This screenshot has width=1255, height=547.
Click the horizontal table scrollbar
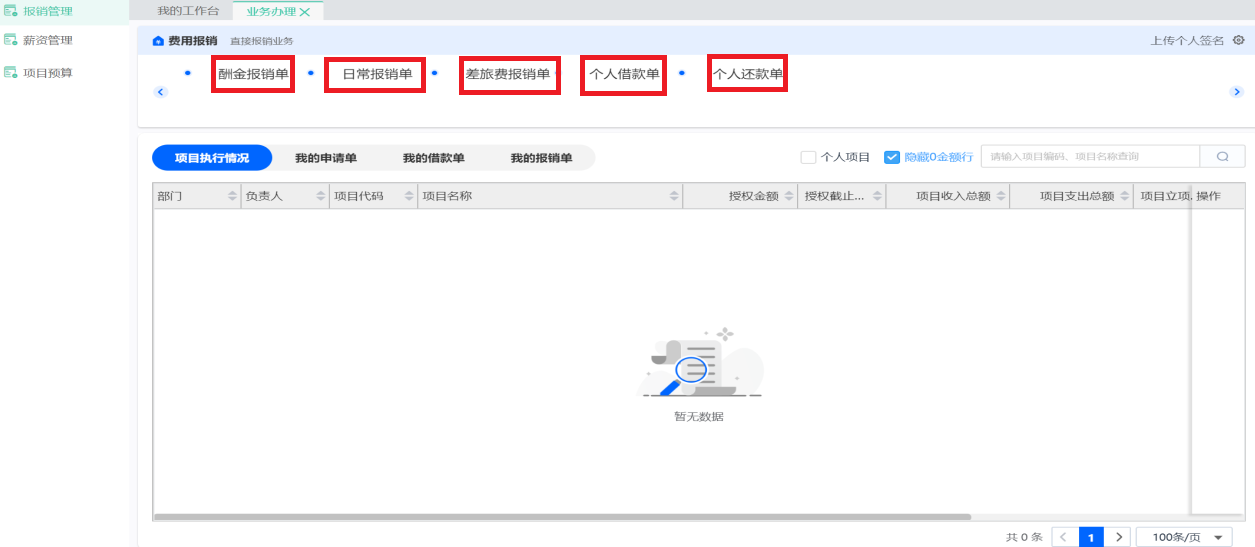click(562, 517)
